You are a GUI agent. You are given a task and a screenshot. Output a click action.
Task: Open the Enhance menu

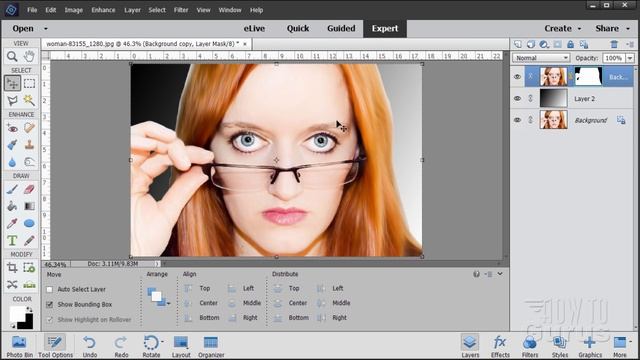click(x=103, y=10)
